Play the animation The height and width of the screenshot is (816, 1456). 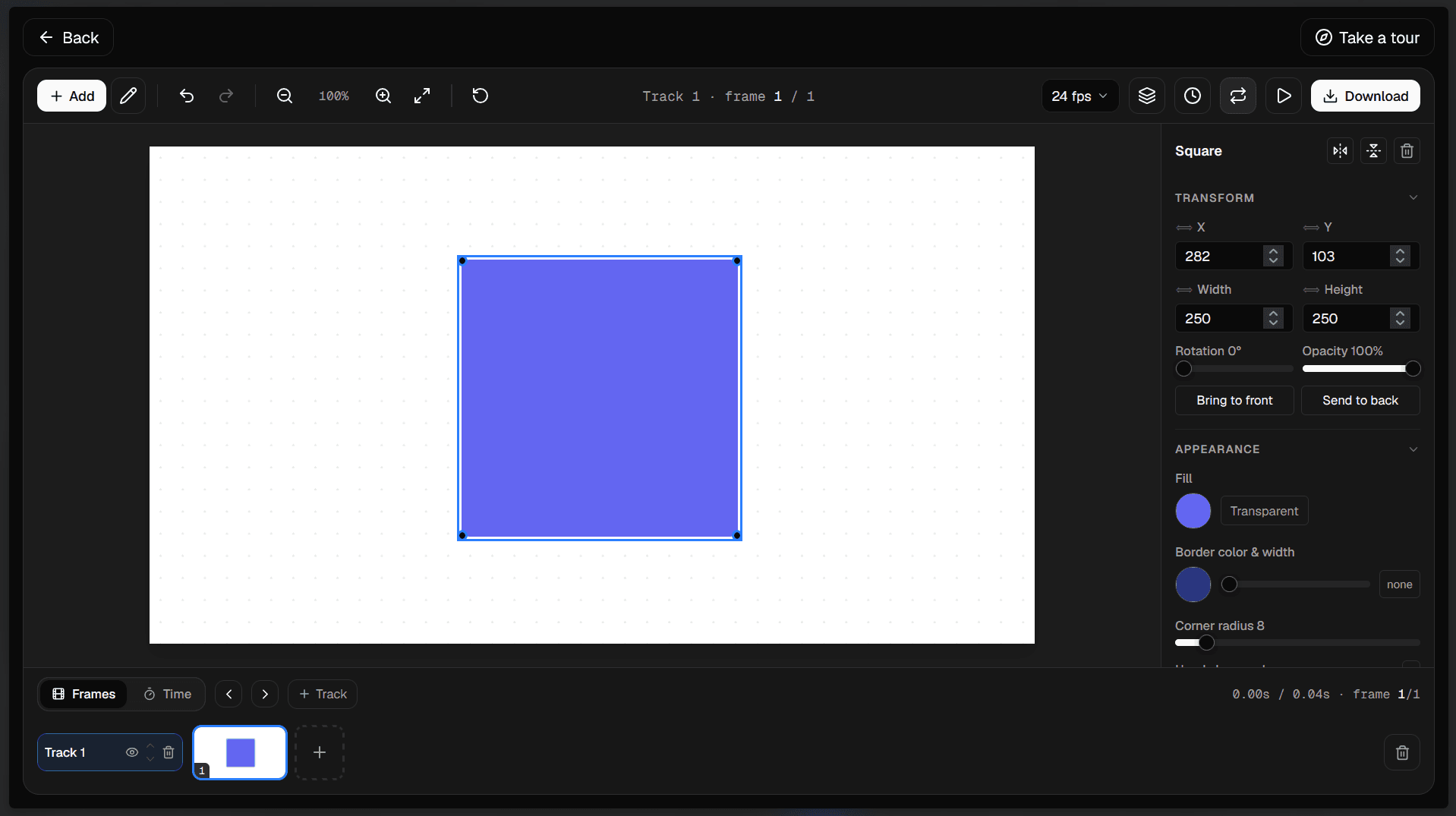[x=1284, y=96]
